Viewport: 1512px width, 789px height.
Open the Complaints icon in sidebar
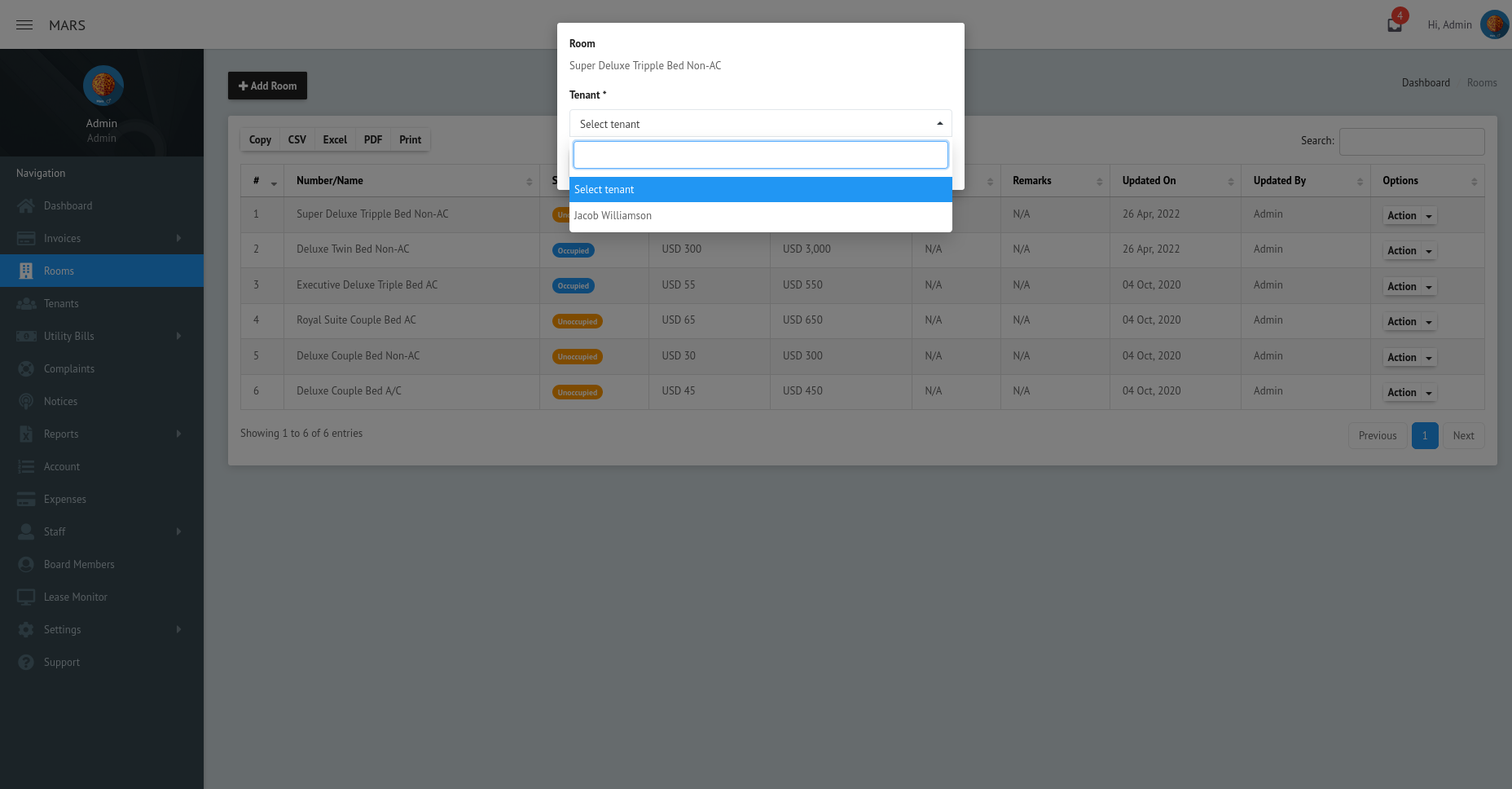click(x=27, y=368)
